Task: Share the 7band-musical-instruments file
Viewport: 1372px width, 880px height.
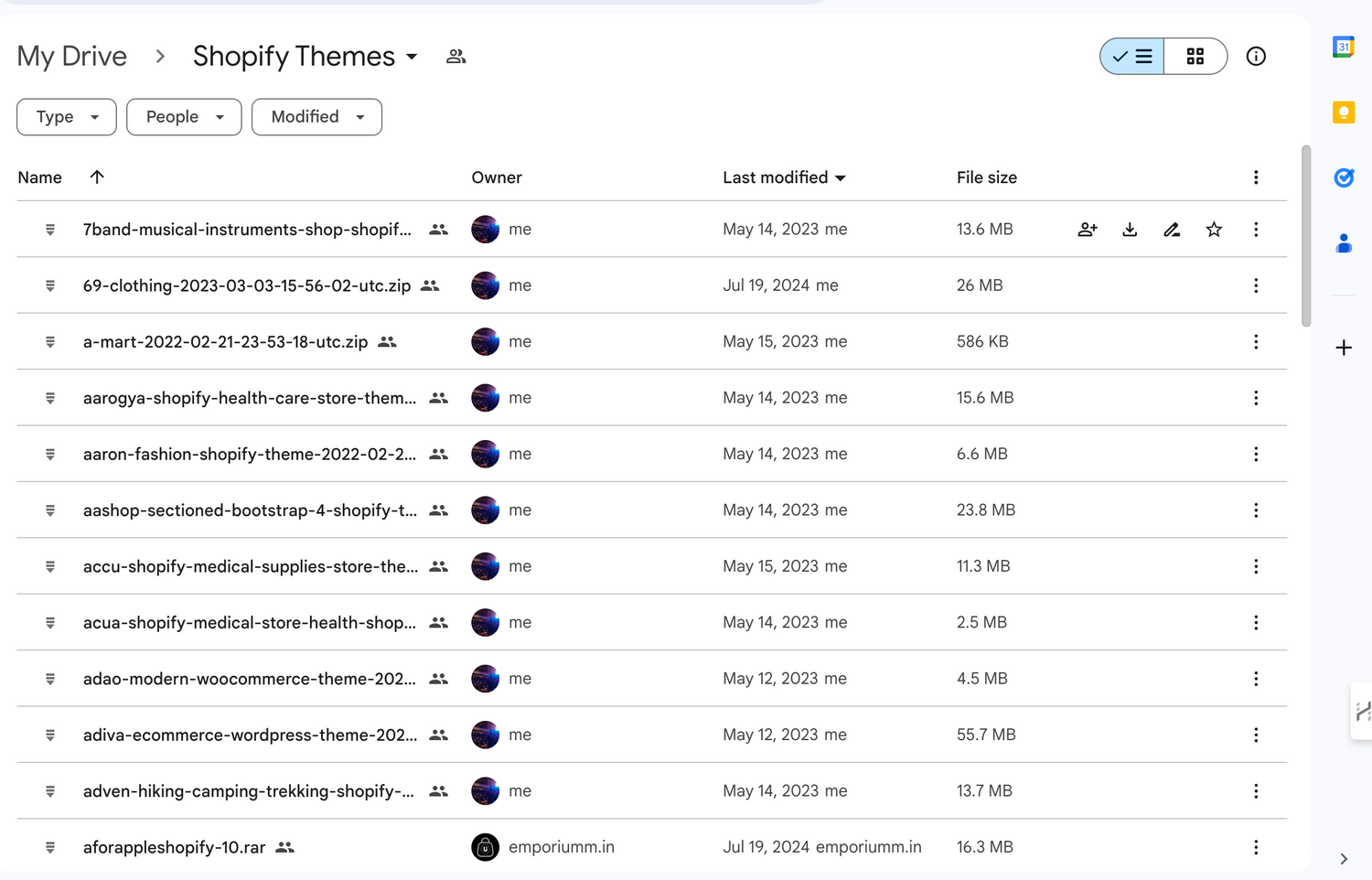Action: click(x=1088, y=230)
